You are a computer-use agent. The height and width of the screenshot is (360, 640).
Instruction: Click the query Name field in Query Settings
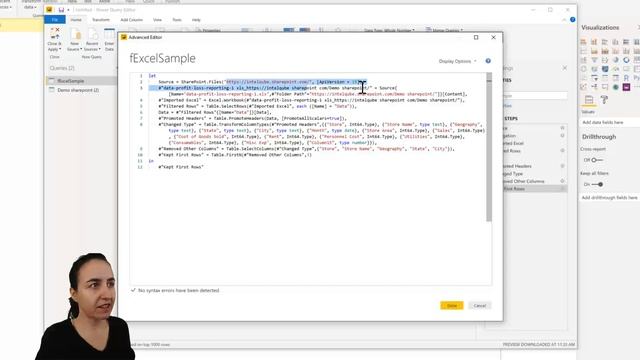click(x=535, y=96)
